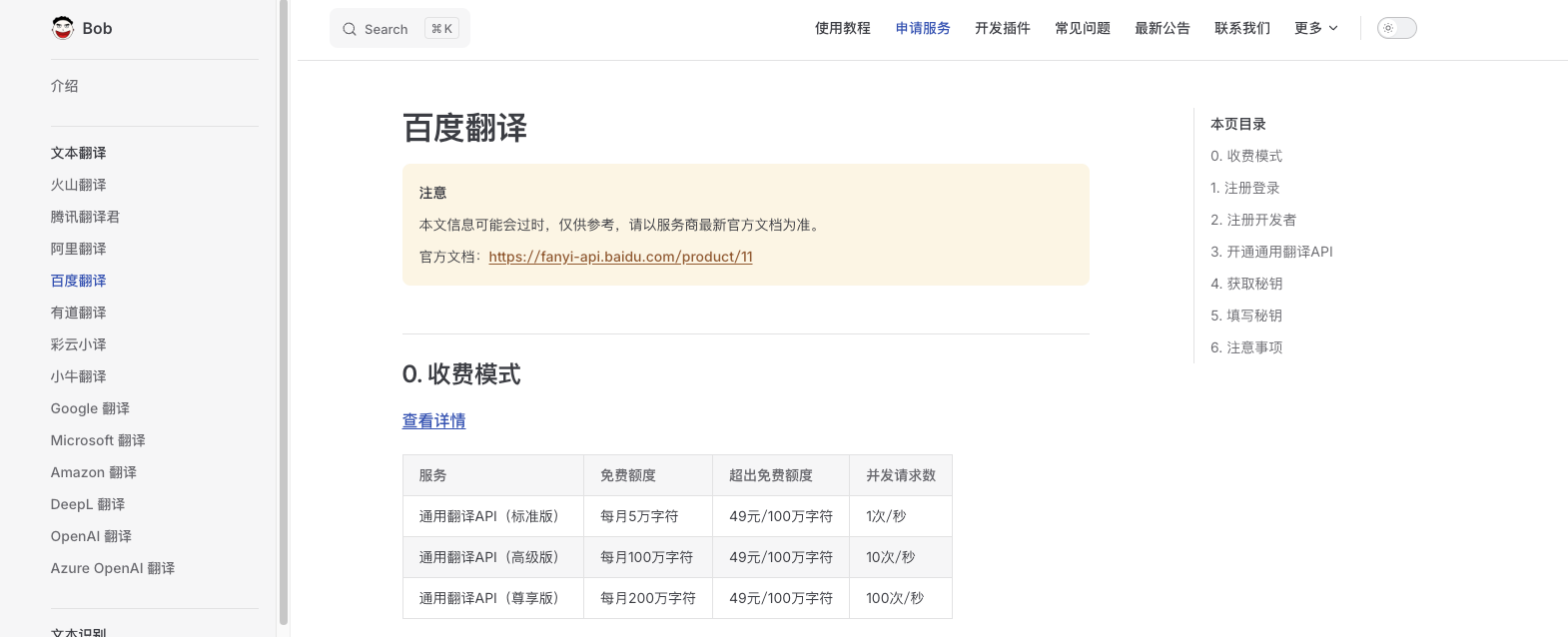Open 最新公告 in top navigation

coord(1163,28)
